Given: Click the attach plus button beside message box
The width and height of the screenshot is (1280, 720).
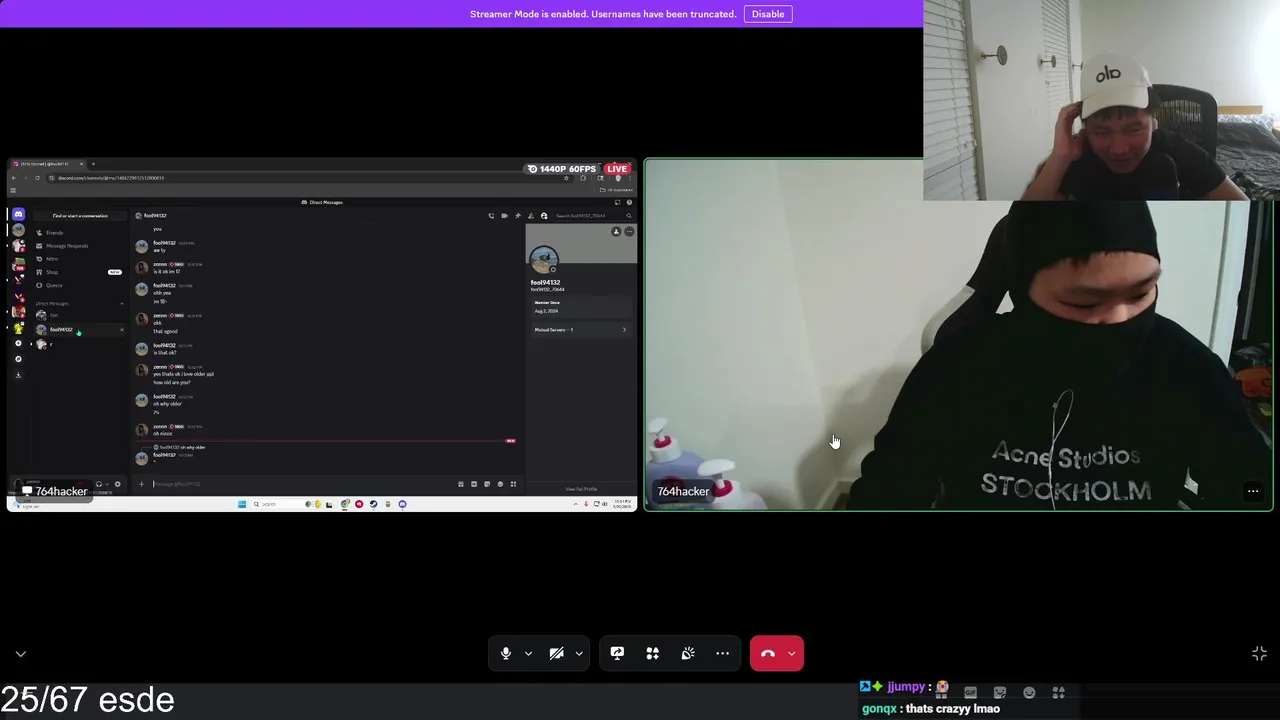Looking at the screenshot, I should coord(141,484).
